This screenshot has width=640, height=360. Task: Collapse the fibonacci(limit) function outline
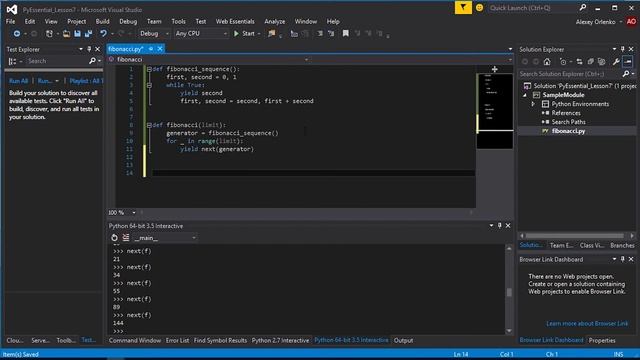point(149,125)
